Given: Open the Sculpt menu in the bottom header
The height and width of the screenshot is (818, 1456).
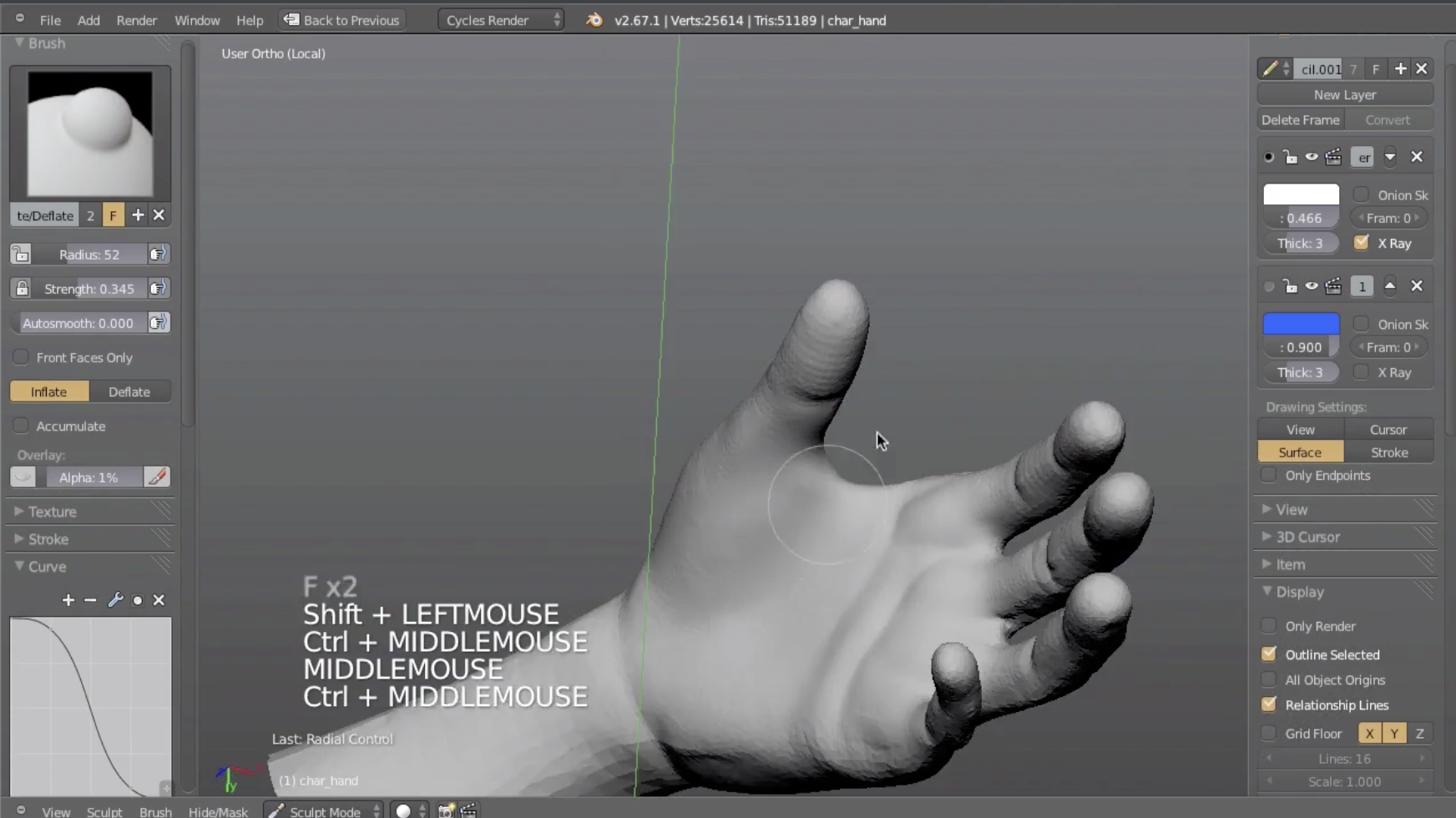Looking at the screenshot, I should pos(105,810).
